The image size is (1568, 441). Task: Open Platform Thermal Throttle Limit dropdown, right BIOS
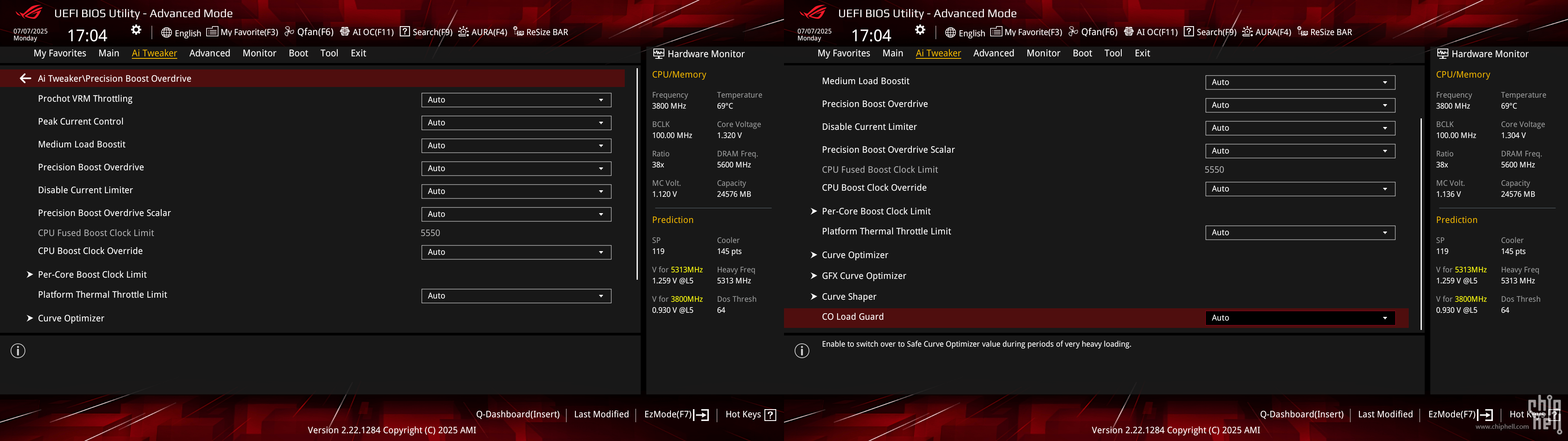tap(1300, 233)
